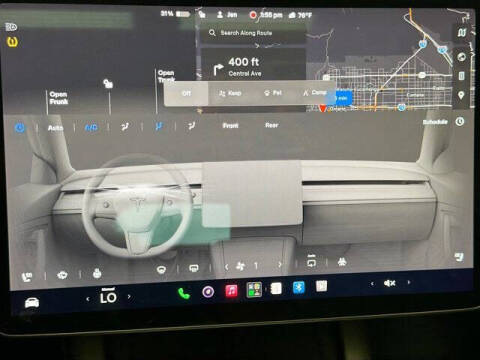Turn off climate with the power icon
The image size is (480, 360).
(20, 128)
